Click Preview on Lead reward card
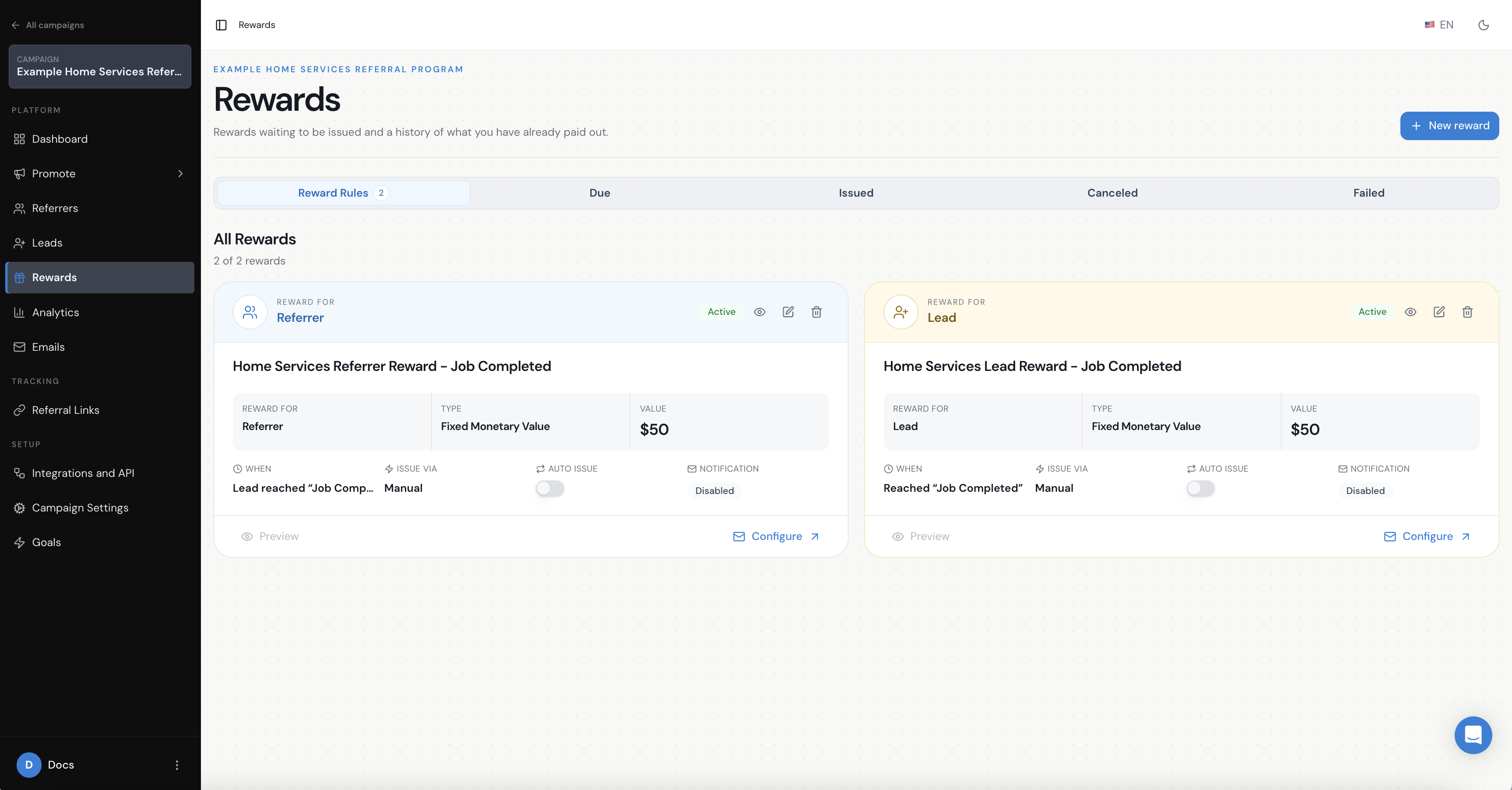Screen dimensions: 1512x790 920,537
